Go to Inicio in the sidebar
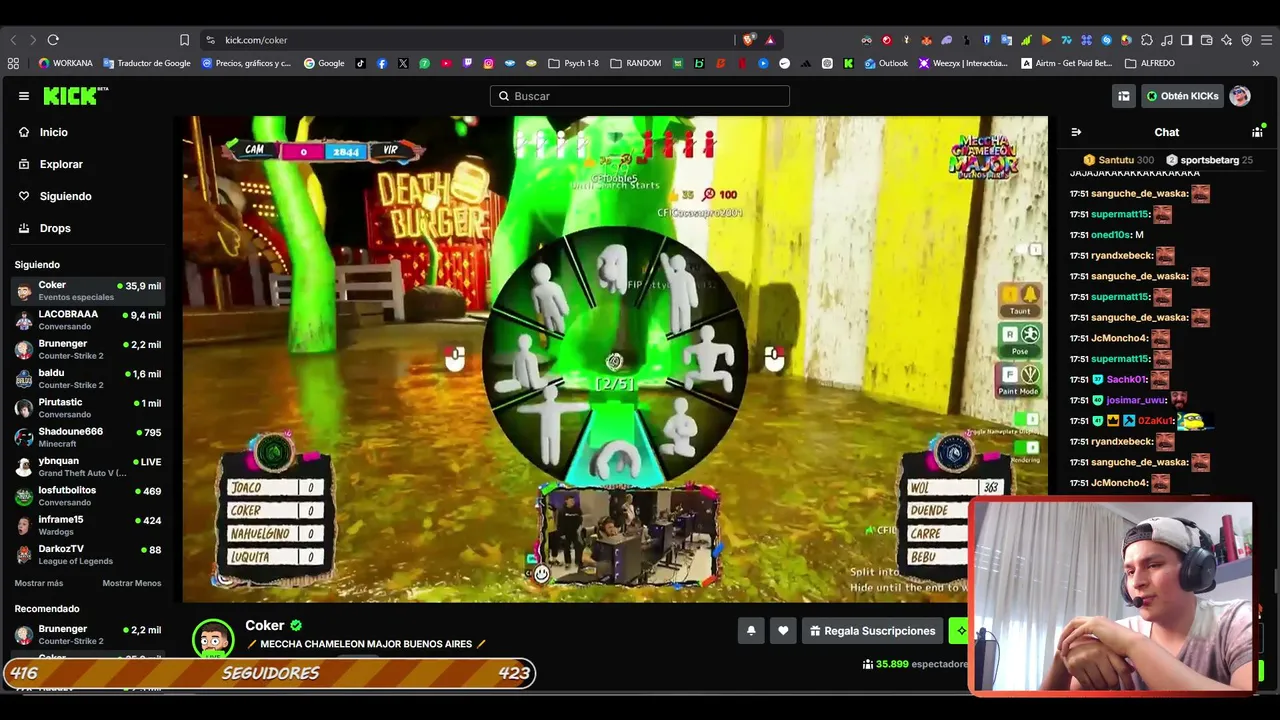1280x720 pixels. (54, 132)
